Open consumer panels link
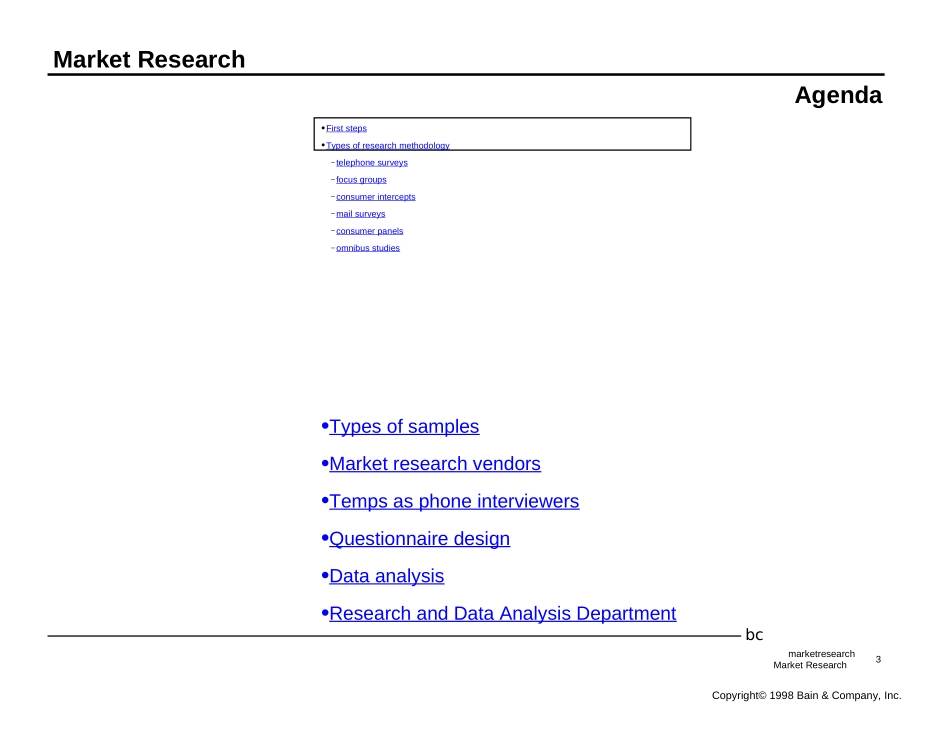950x735 pixels. click(370, 231)
